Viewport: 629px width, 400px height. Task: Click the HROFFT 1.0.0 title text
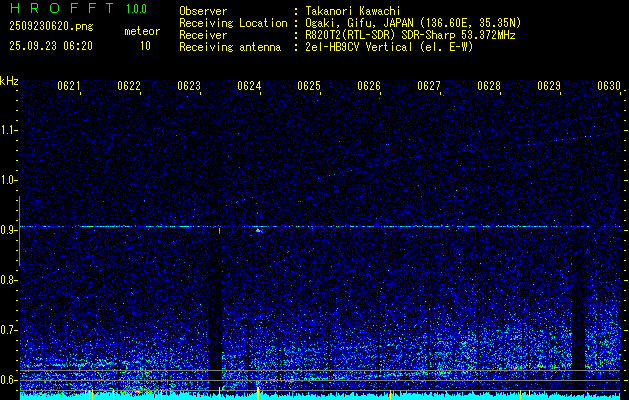[x=79, y=8]
